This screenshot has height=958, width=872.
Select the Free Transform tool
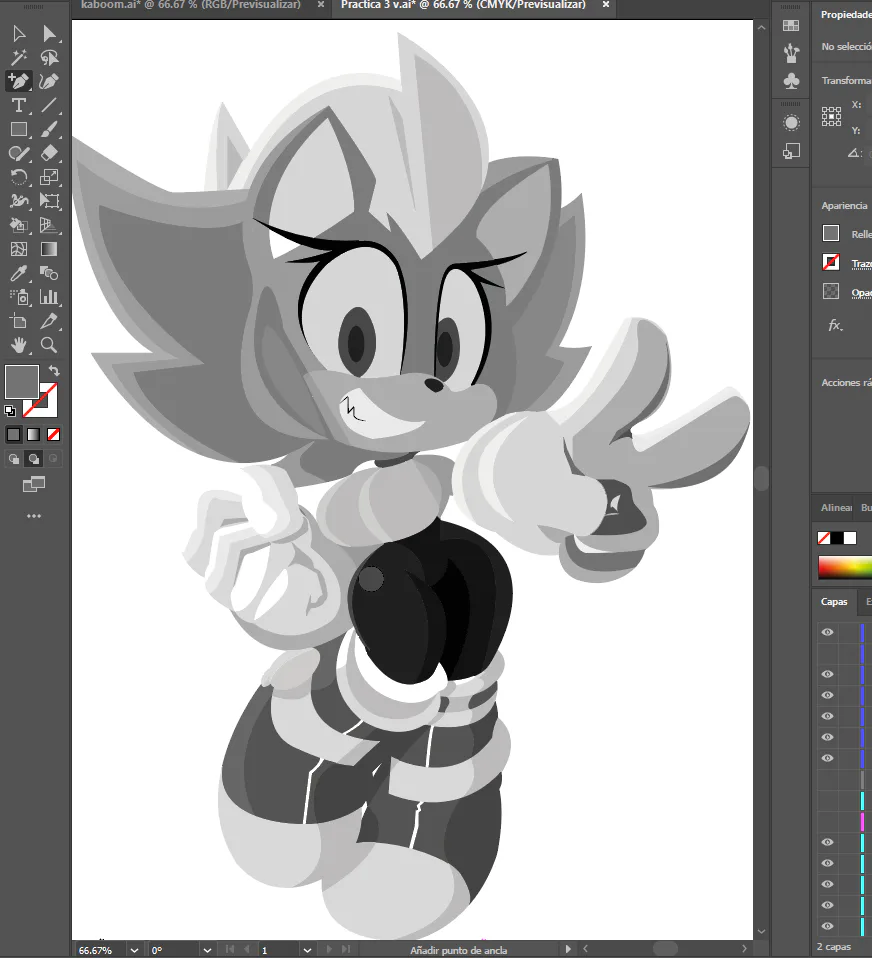coord(49,201)
